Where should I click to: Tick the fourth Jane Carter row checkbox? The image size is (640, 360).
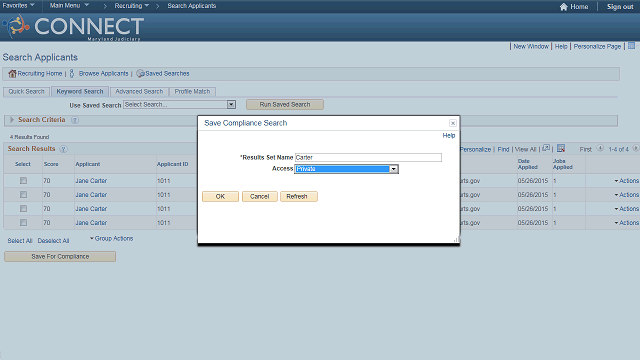coord(23,222)
